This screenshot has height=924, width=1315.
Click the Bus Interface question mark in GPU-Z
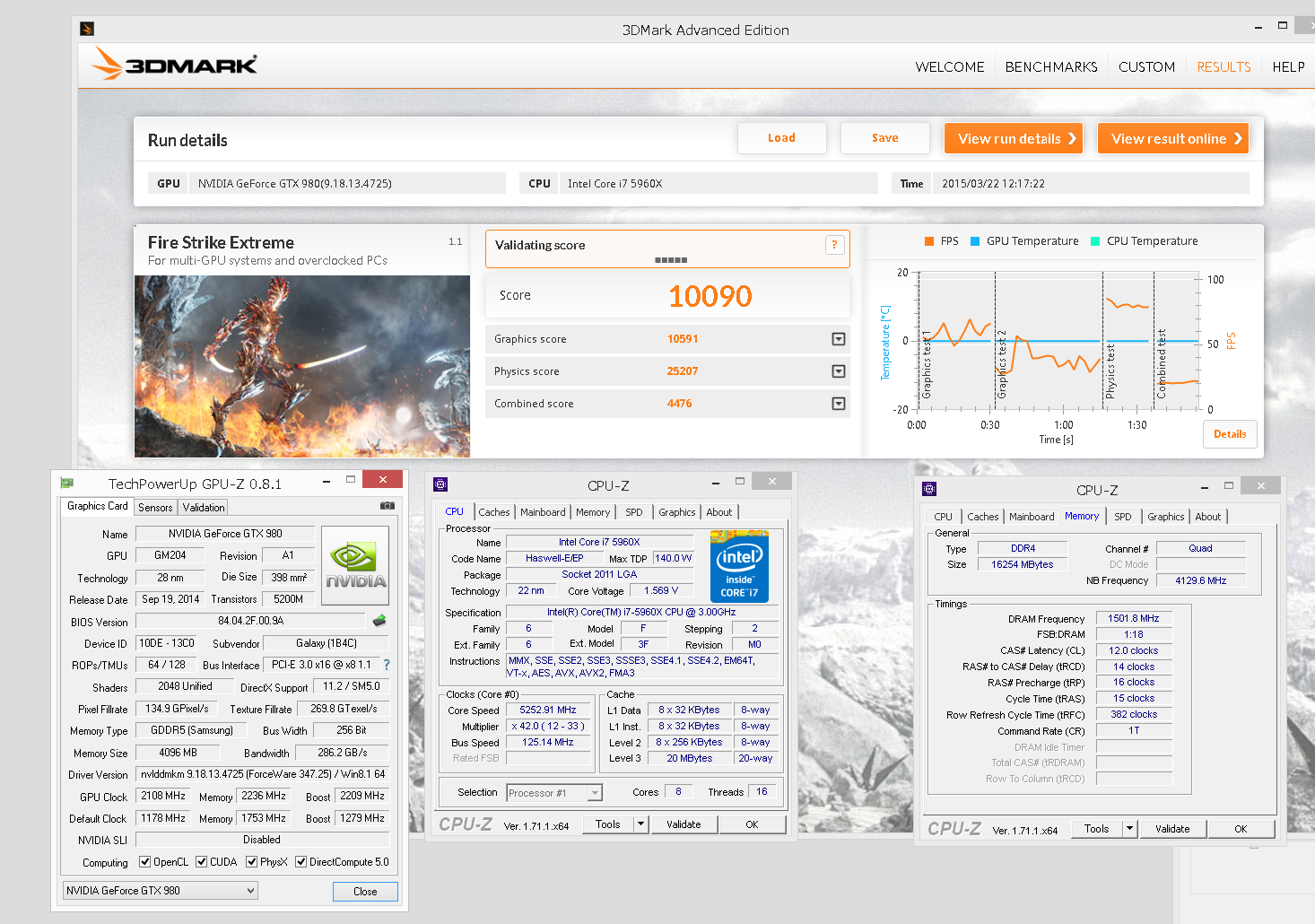point(387,665)
